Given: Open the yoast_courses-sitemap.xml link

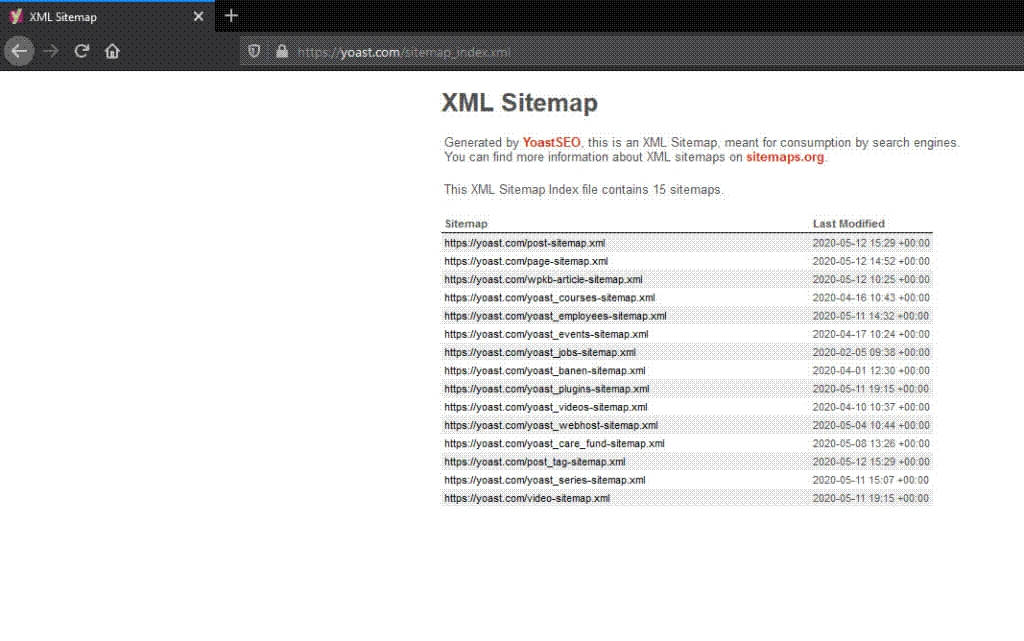Looking at the screenshot, I should pyautogui.click(x=549, y=298).
